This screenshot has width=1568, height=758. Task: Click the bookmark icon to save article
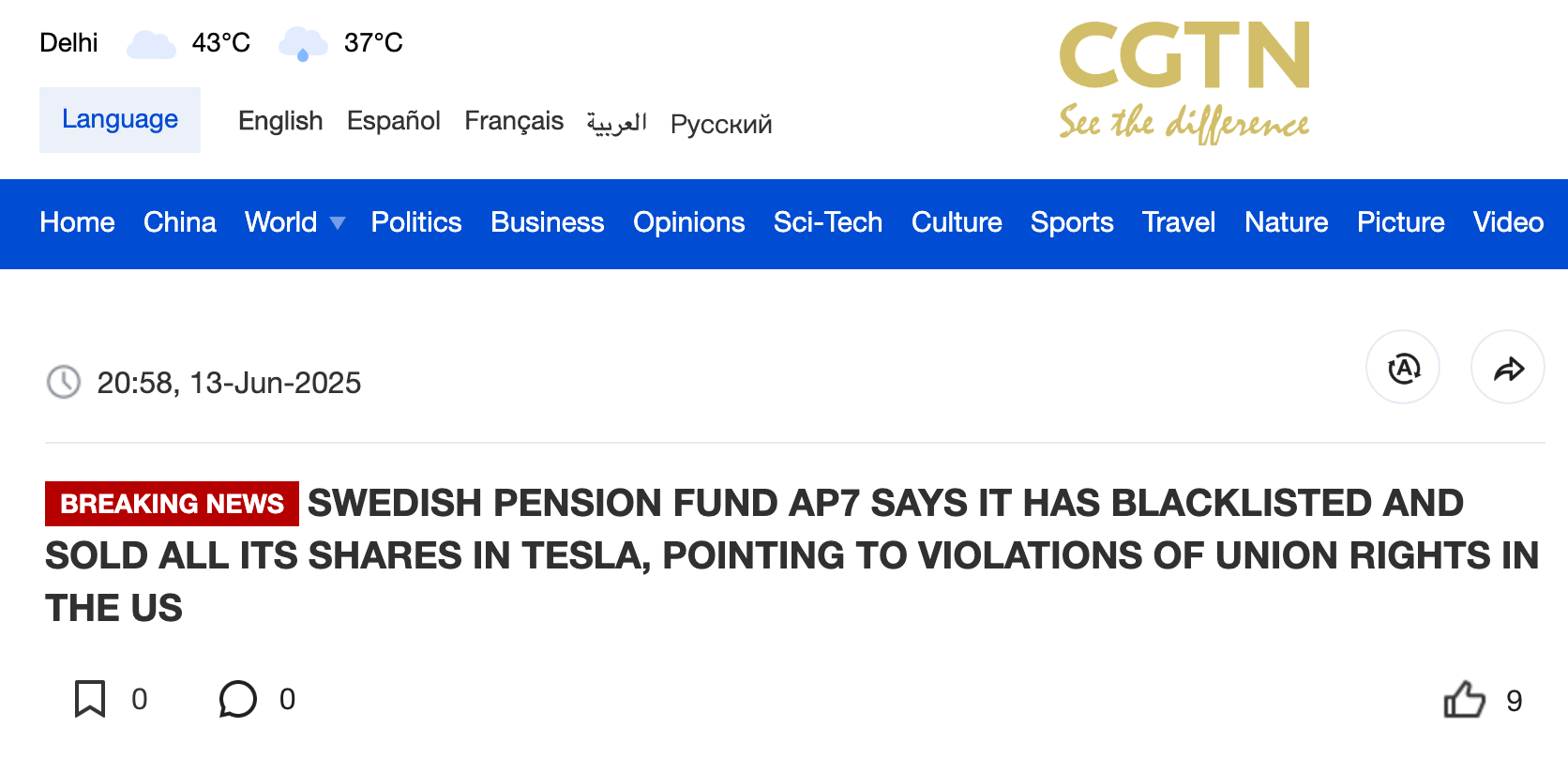point(90,699)
